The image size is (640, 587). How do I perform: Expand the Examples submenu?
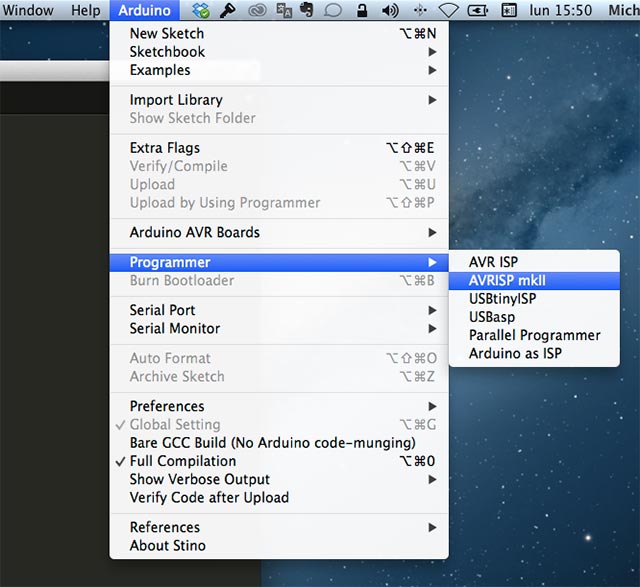160,70
